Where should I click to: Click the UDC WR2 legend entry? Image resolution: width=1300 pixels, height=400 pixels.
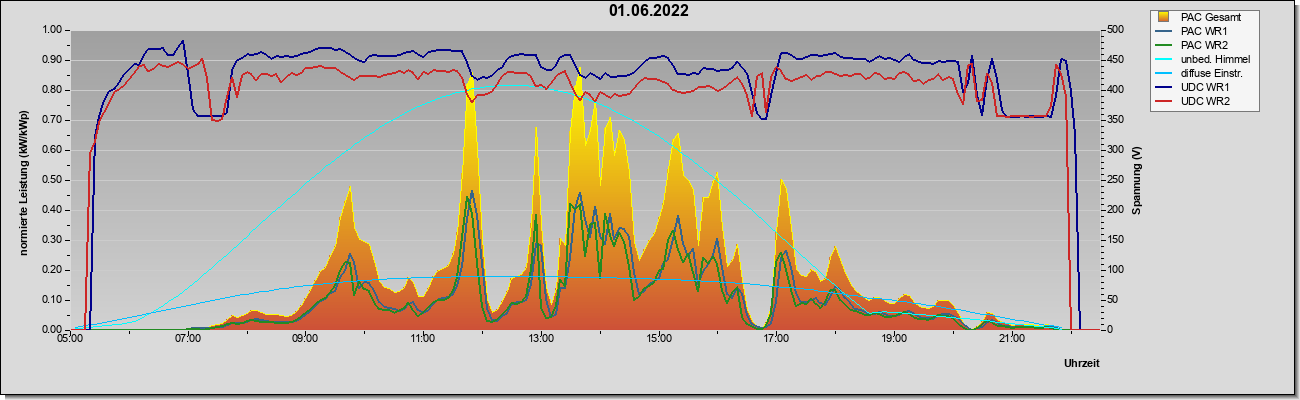pyautogui.click(x=1204, y=102)
